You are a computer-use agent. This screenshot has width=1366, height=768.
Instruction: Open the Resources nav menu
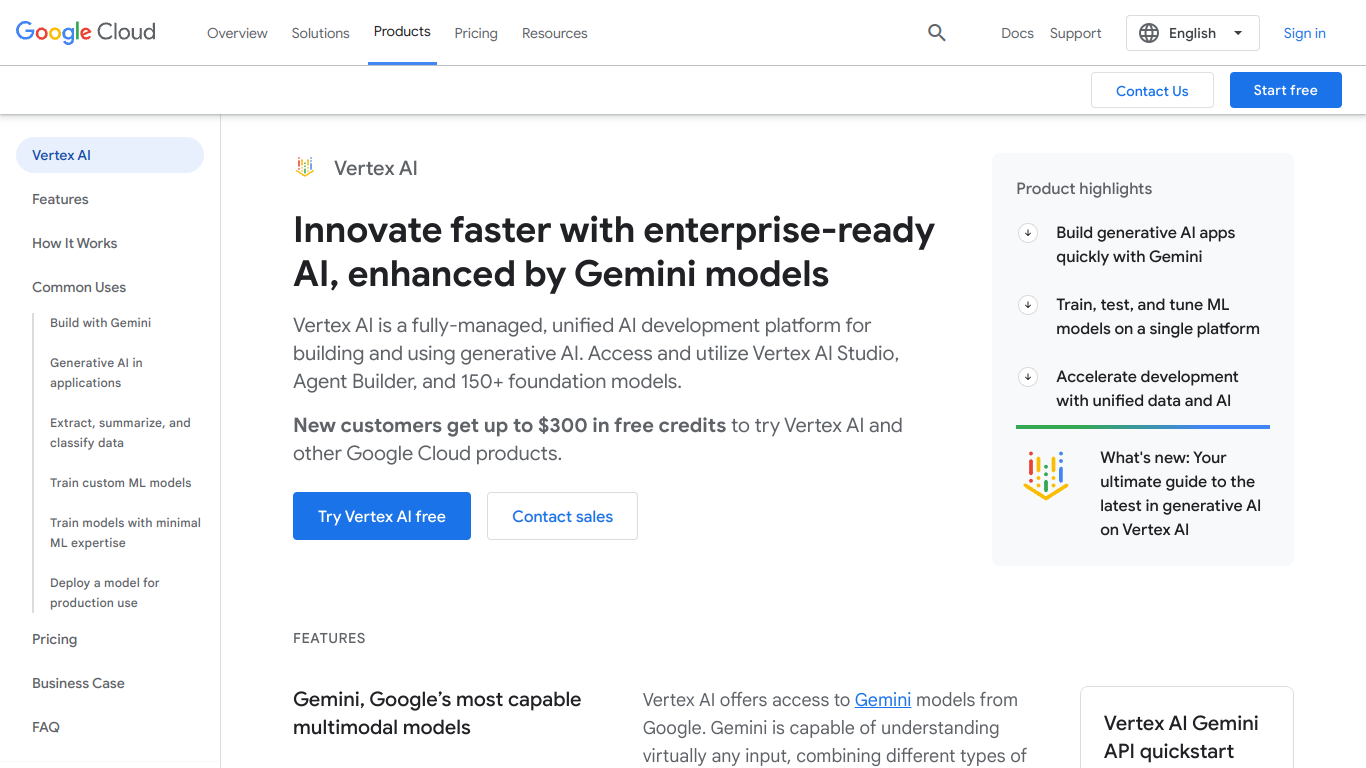[555, 33]
